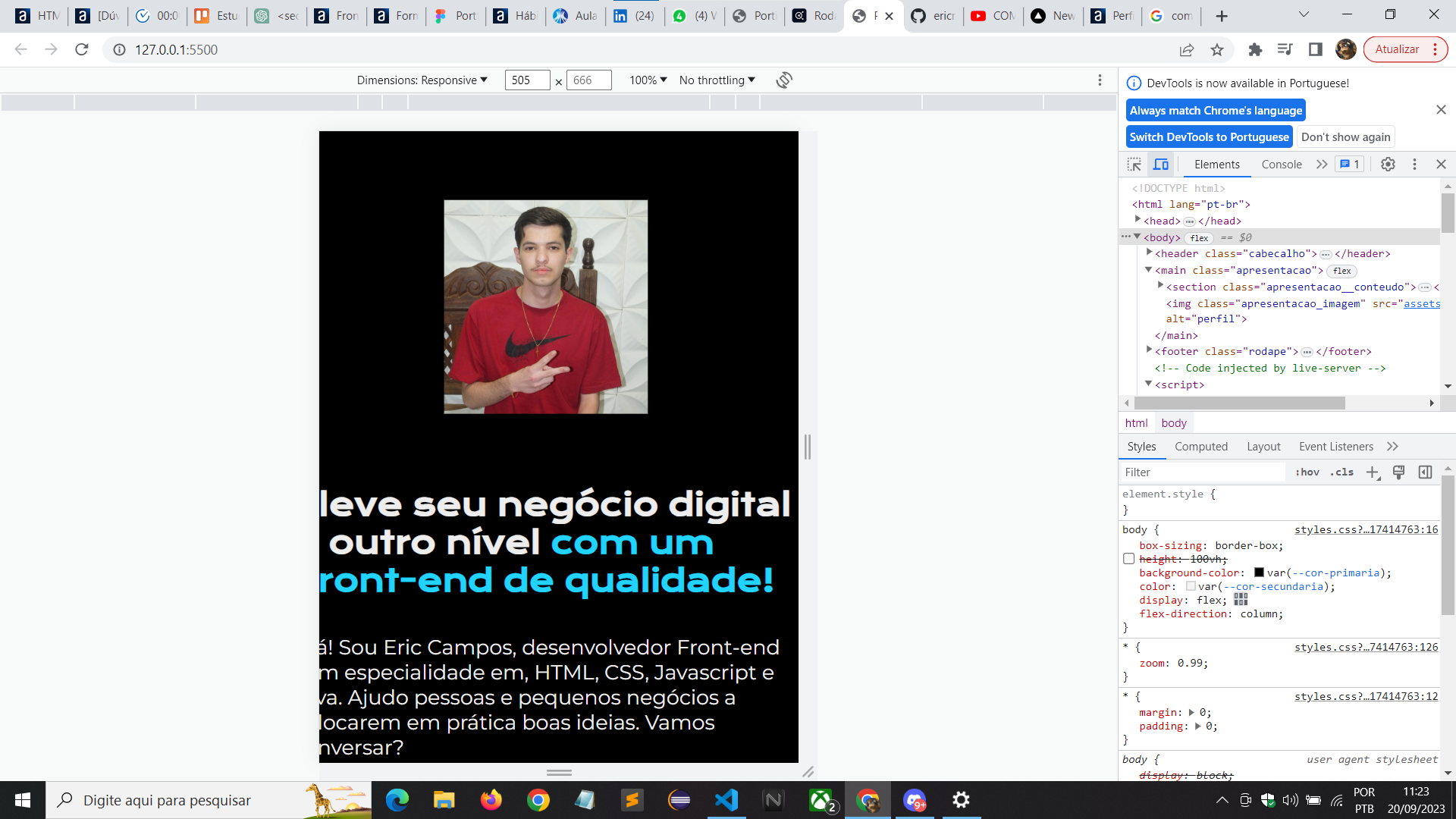Switch to the GitHub tab
The width and height of the screenshot is (1456, 819).
[x=934, y=16]
